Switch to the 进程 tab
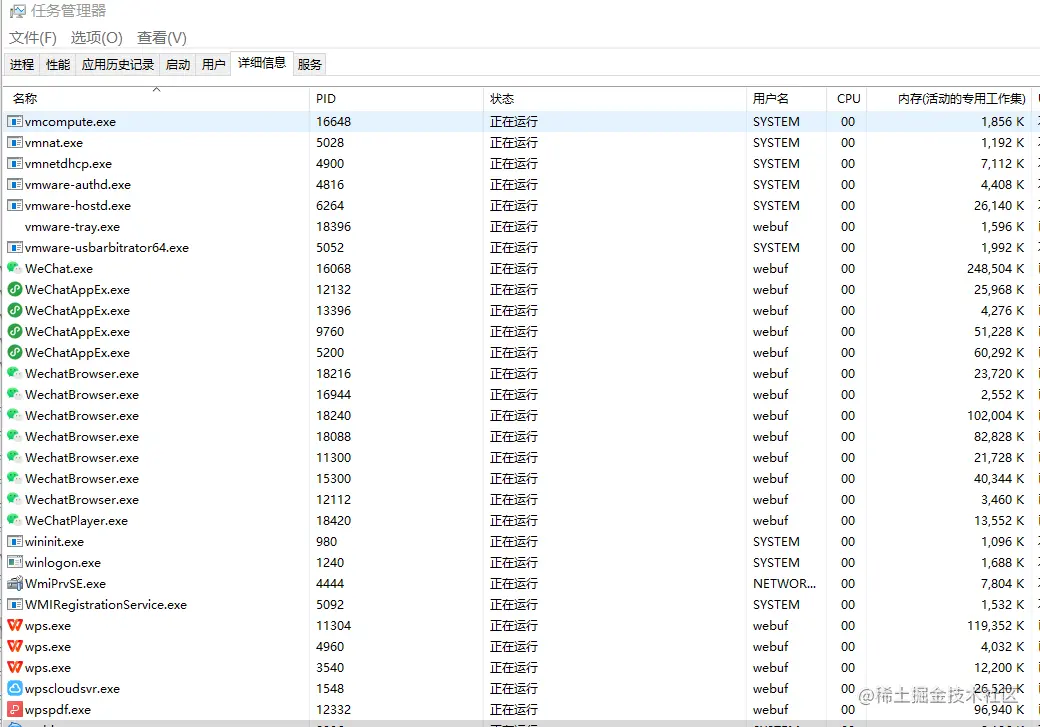The width and height of the screenshot is (1040, 727). coord(22,64)
